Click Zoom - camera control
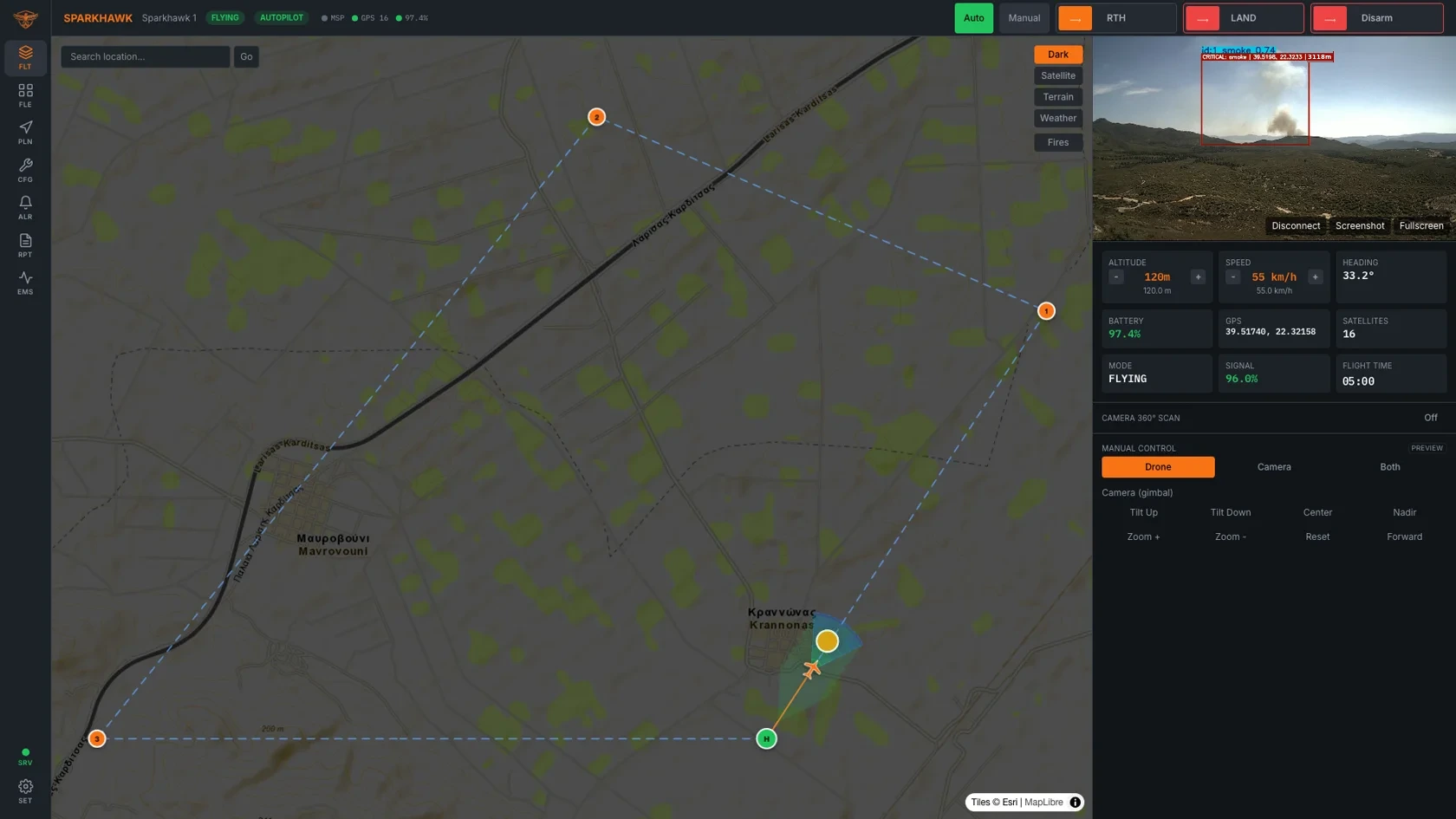This screenshot has height=819, width=1456. 1231,536
